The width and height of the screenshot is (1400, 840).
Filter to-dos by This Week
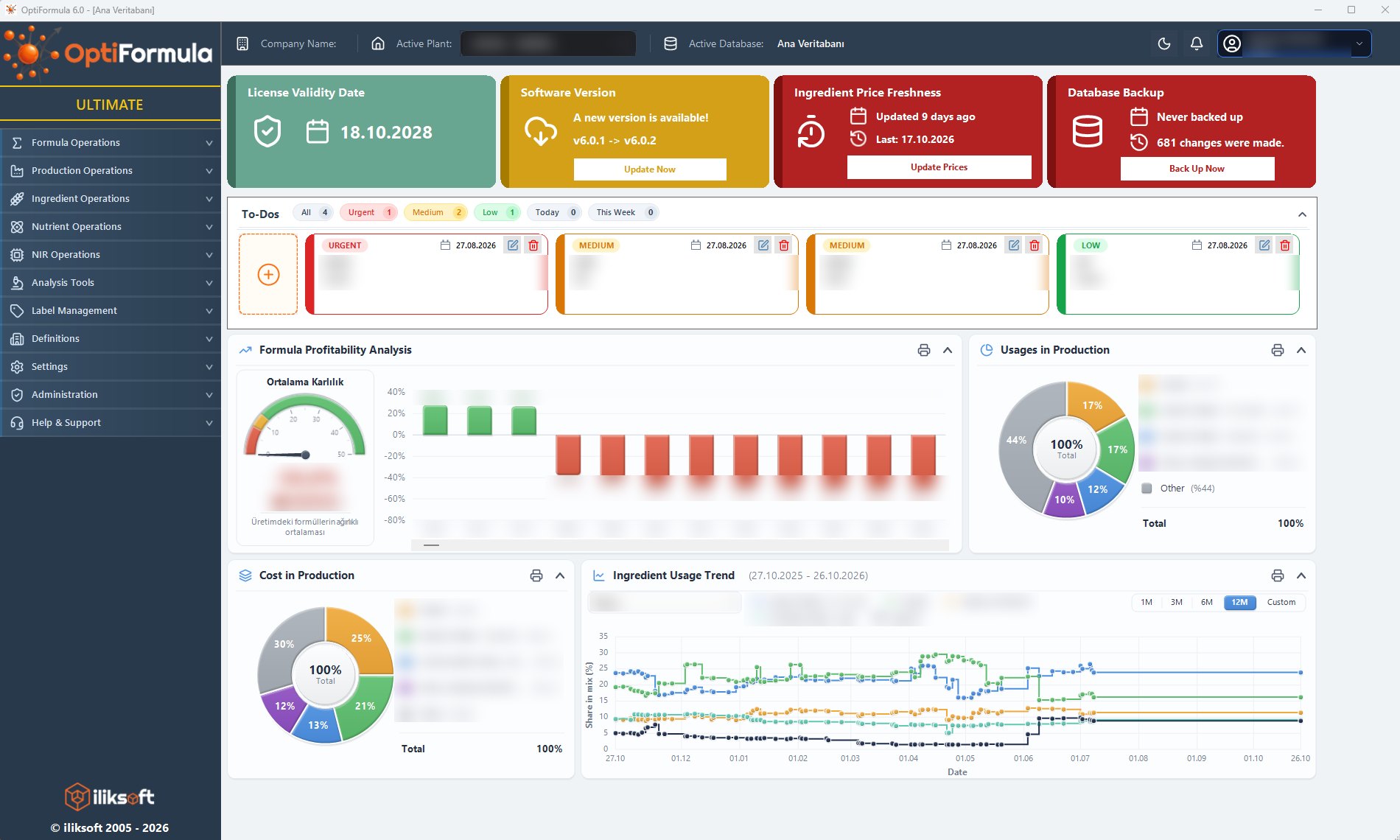[x=624, y=212]
